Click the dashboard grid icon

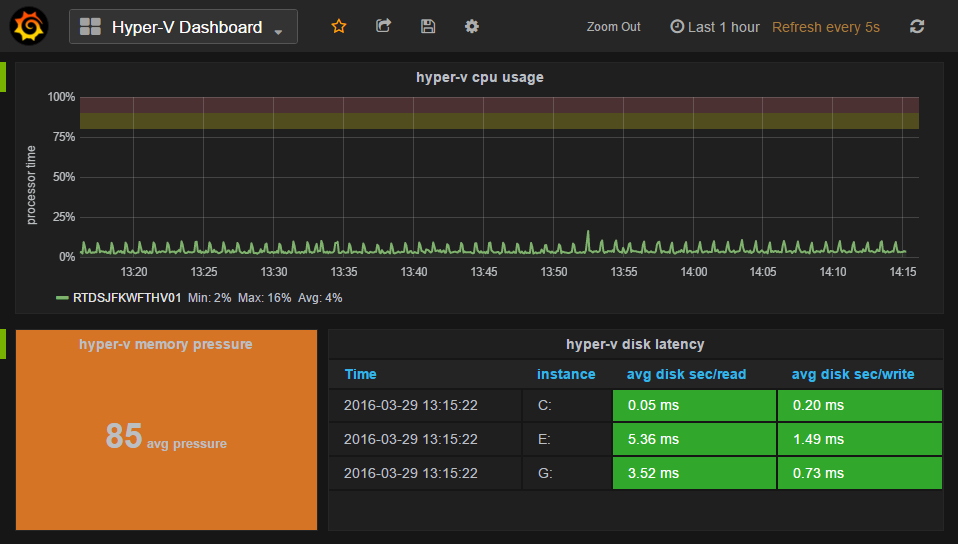coord(90,27)
